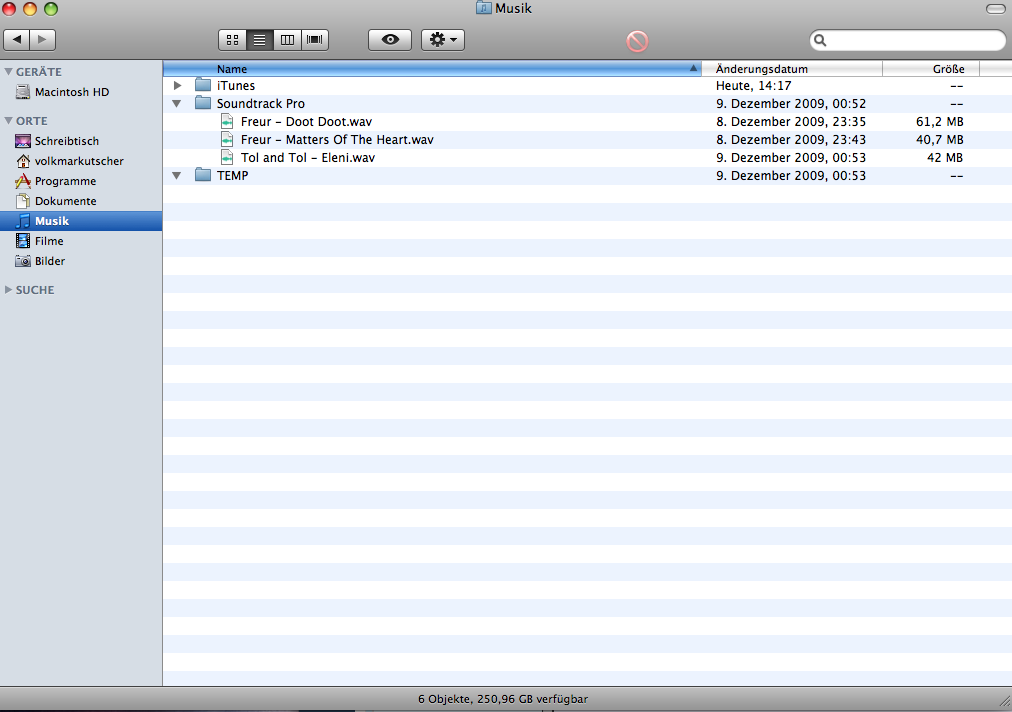Open the gear action menu
Screen dimensions: 1012x712
coord(442,40)
